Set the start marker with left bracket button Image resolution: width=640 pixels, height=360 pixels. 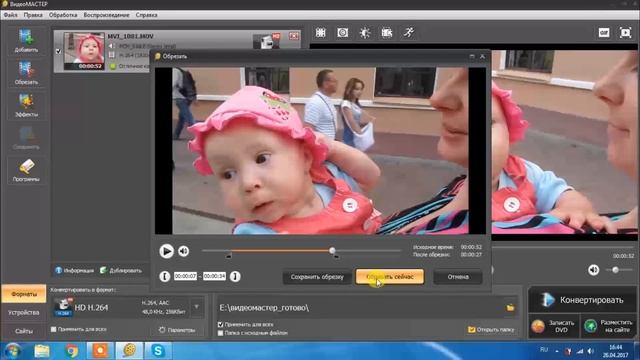click(x=164, y=276)
